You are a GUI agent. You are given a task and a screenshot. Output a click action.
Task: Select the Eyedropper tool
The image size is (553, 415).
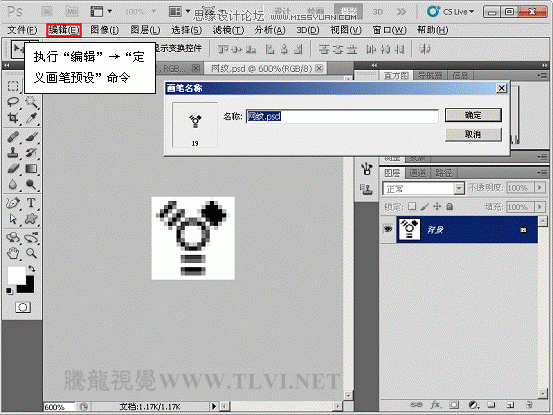pos(31,118)
